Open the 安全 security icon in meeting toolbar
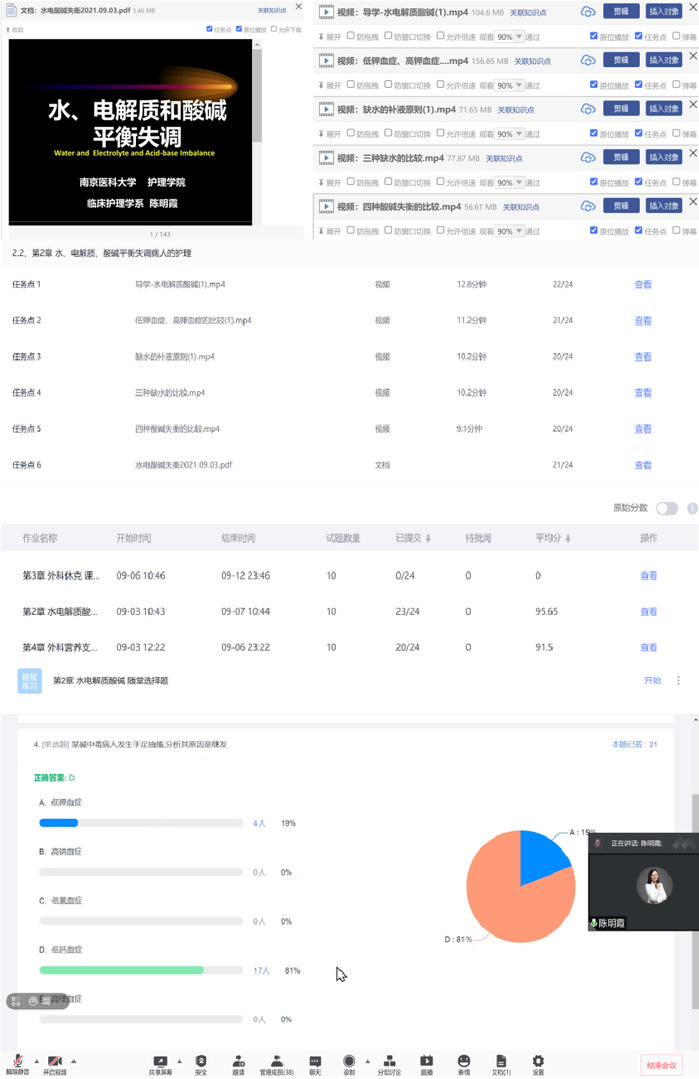The width and height of the screenshot is (699, 1079). 201,1060
